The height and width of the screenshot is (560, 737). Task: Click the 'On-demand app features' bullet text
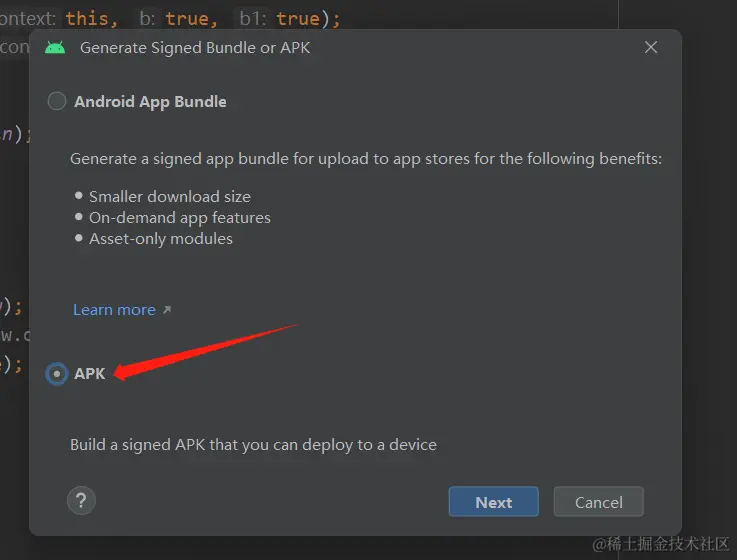pyautogui.click(x=180, y=218)
